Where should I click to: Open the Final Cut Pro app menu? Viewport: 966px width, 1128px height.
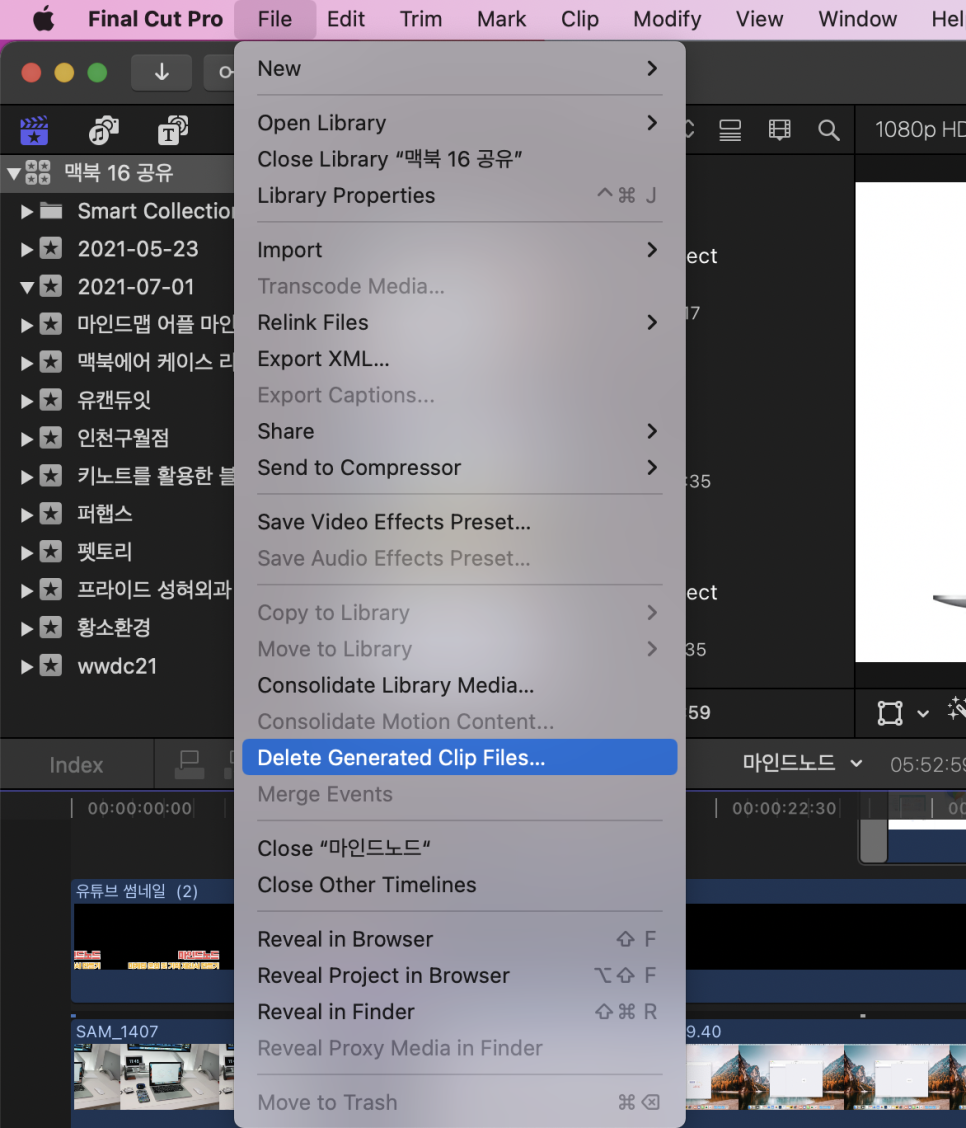tap(155, 19)
